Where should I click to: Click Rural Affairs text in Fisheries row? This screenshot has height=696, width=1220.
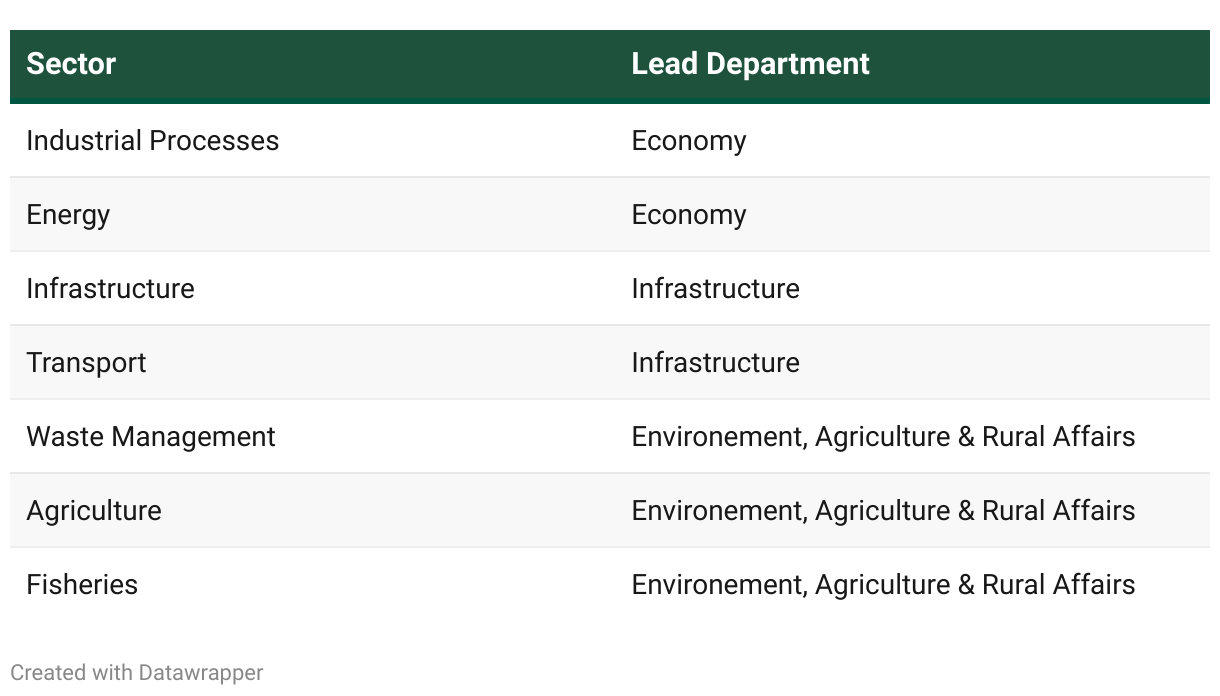point(1058,585)
